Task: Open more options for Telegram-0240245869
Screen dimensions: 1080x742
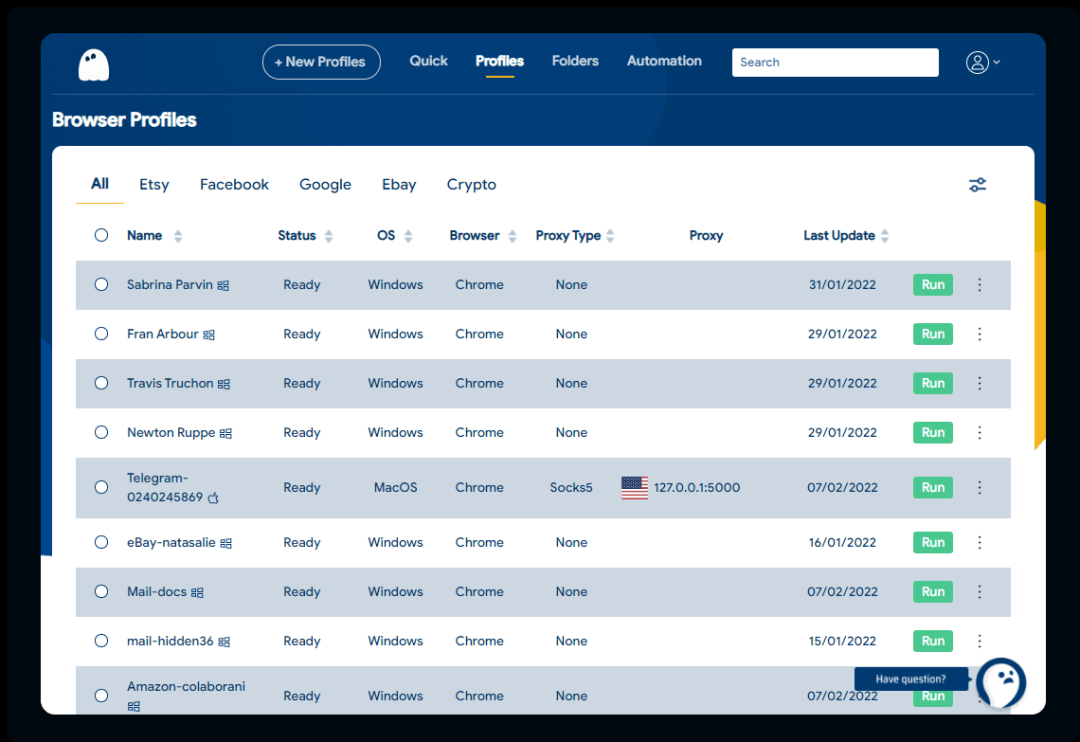Action: [979, 488]
